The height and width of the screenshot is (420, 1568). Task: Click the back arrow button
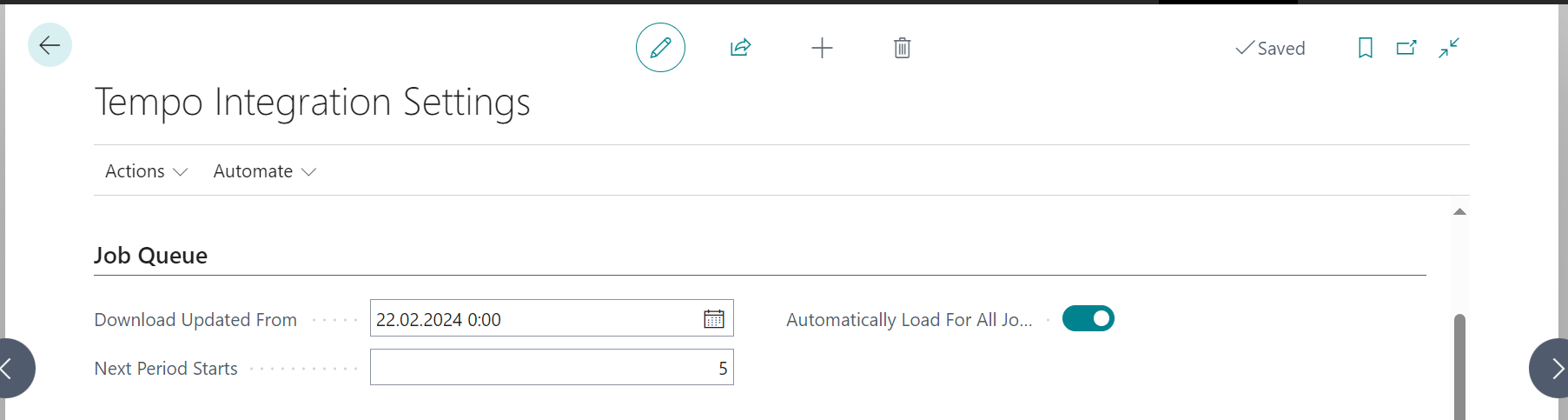(x=50, y=45)
